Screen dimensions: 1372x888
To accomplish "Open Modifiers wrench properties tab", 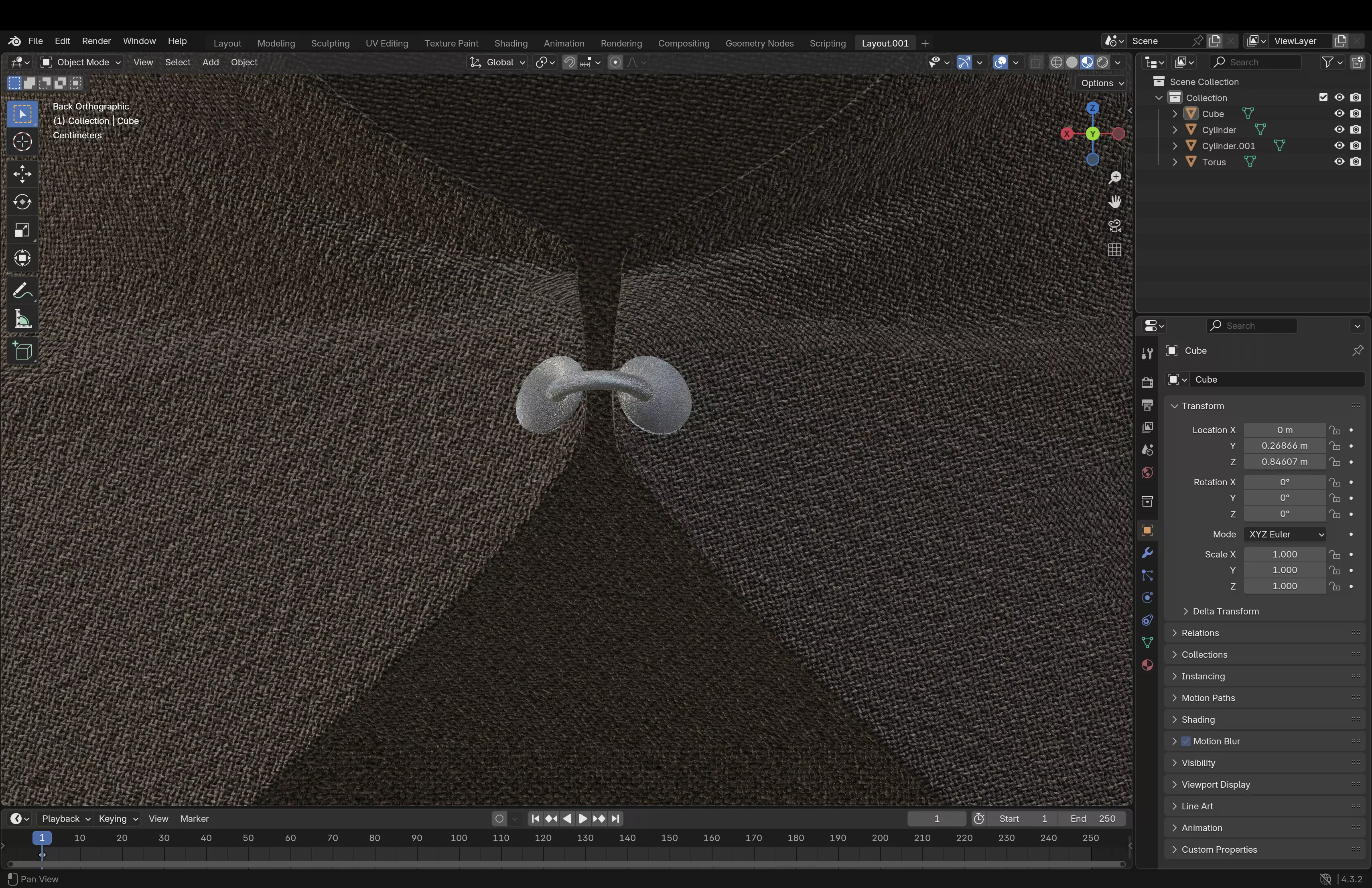I will 1147,553.
